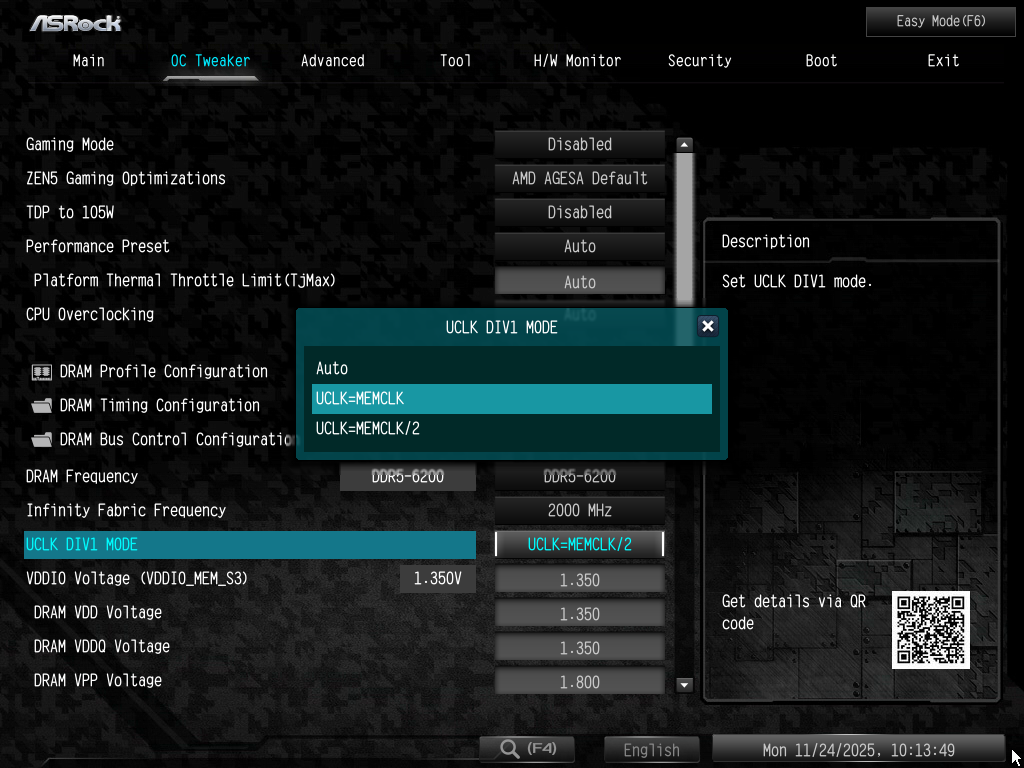
Task: Close the UCLK DIV1 MODE popup
Action: click(707, 326)
